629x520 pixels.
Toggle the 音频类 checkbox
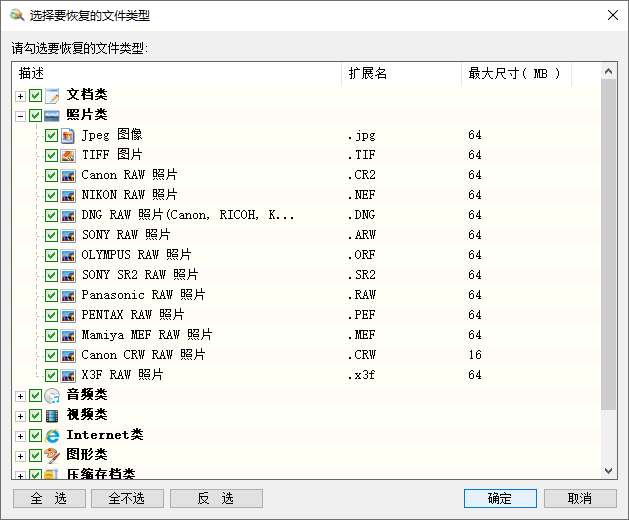[35, 396]
